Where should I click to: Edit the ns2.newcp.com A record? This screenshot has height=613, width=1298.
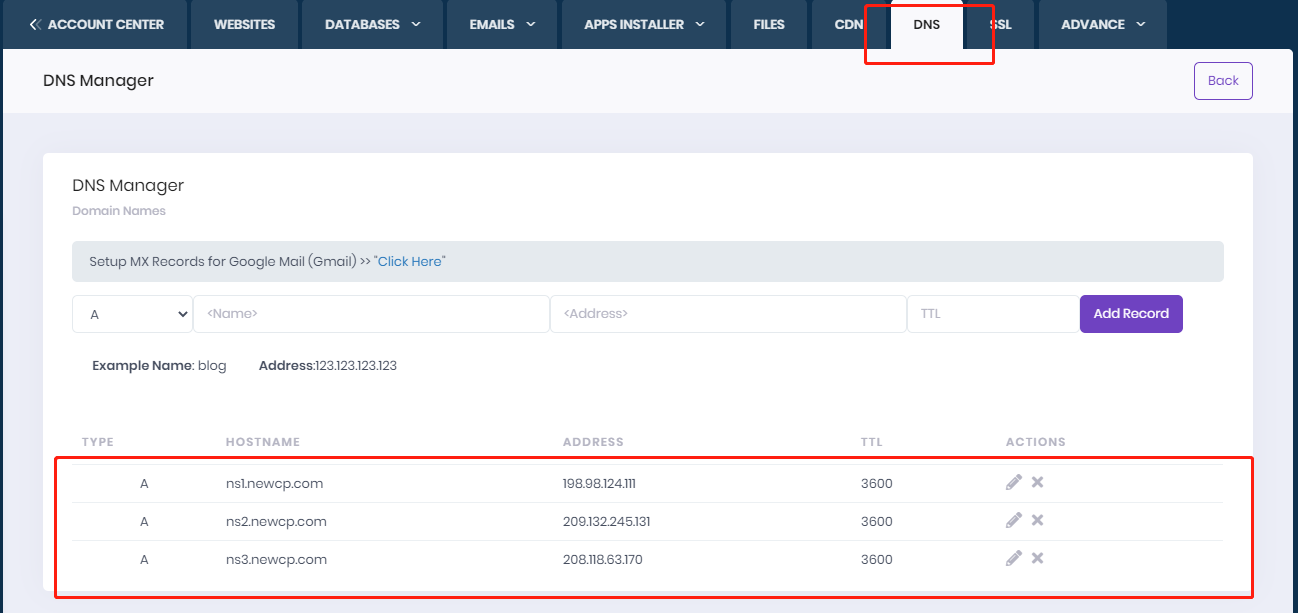point(1013,520)
